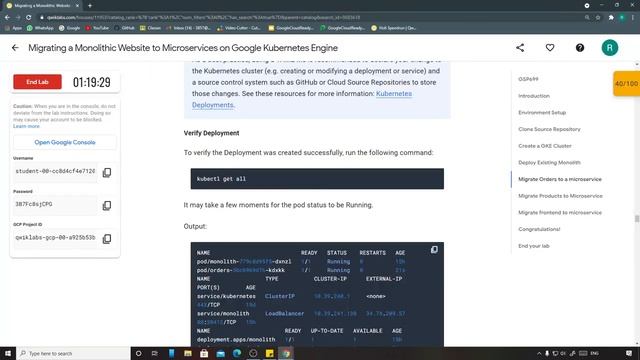Reload the page in Chrome
This screenshot has height=360, width=640.
[x=29, y=18]
